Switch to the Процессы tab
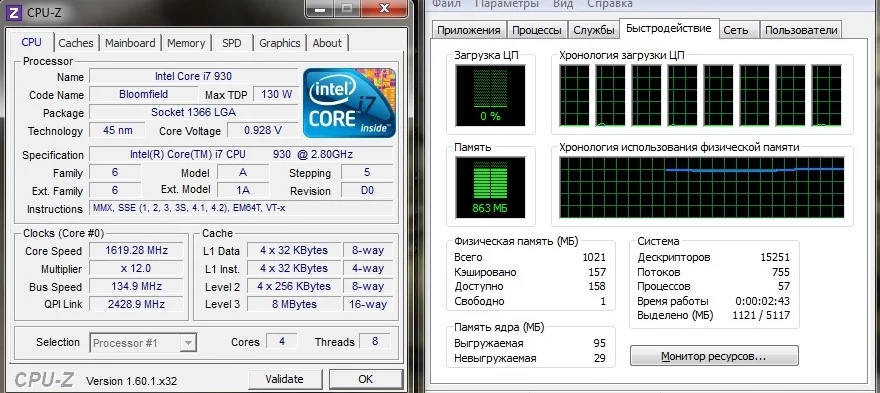 (x=537, y=30)
